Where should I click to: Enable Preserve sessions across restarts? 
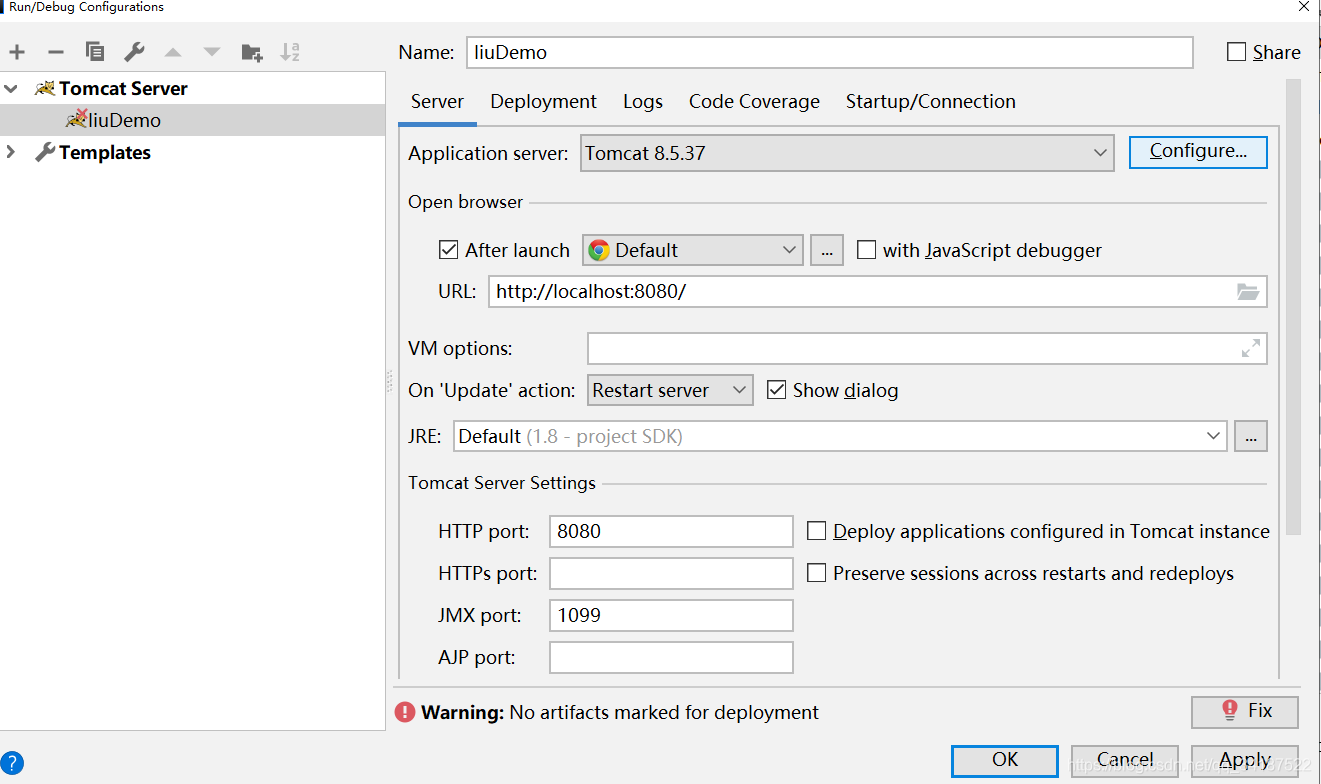pos(816,573)
